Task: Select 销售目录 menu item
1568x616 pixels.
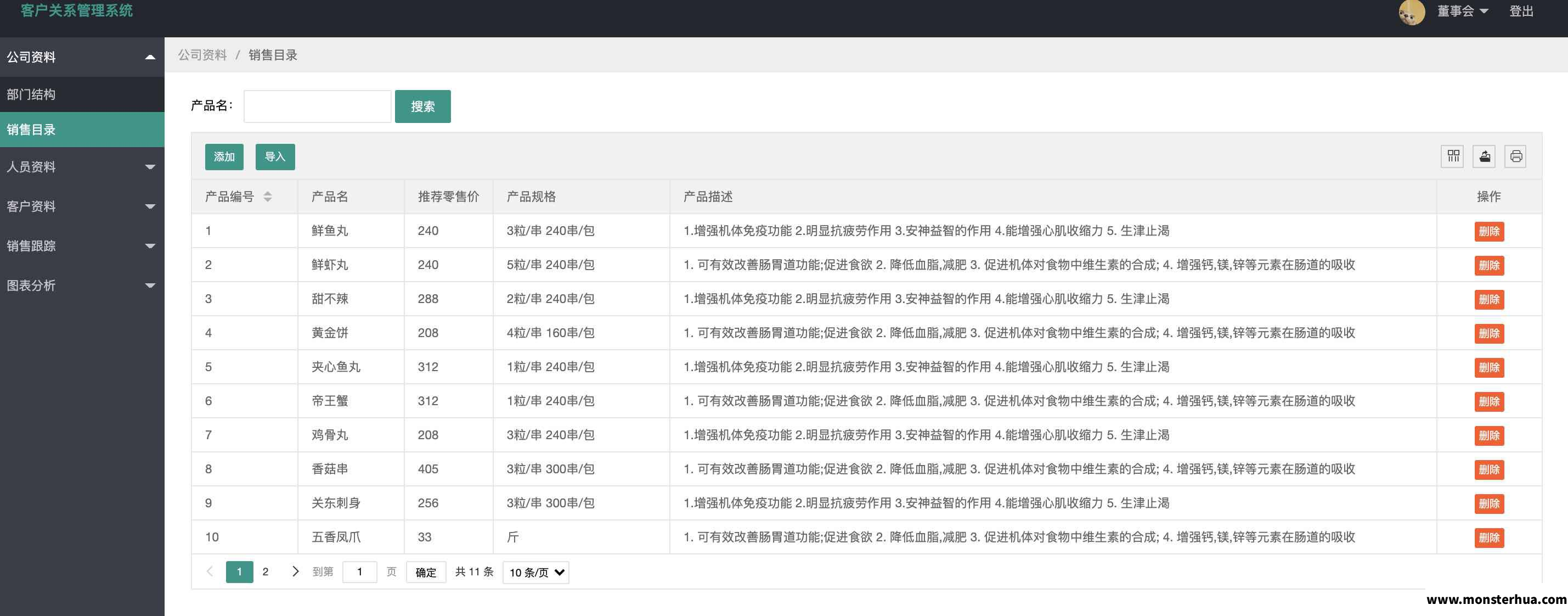Action: coord(82,130)
